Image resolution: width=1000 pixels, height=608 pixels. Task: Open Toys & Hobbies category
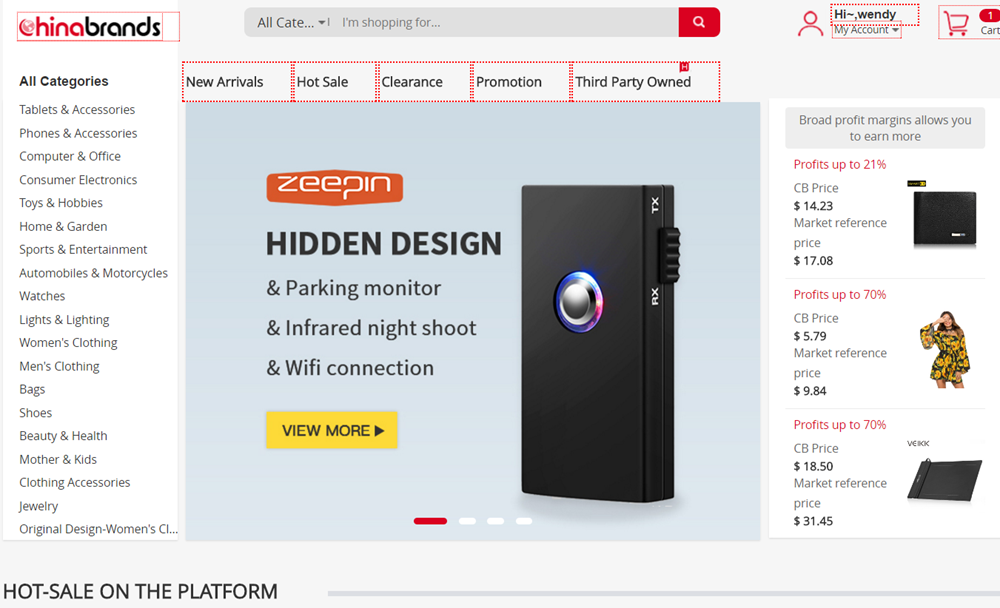(61, 202)
